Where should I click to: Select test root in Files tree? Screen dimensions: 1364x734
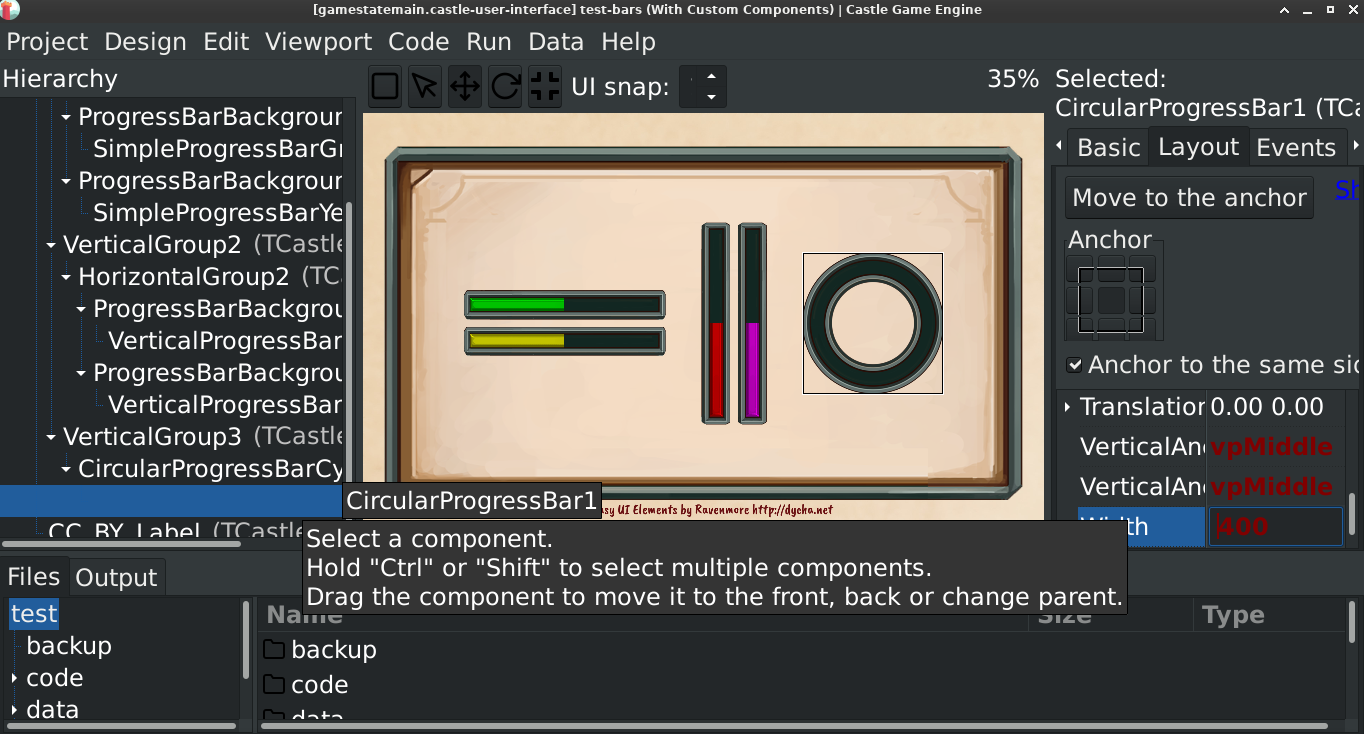pyautogui.click(x=34, y=614)
